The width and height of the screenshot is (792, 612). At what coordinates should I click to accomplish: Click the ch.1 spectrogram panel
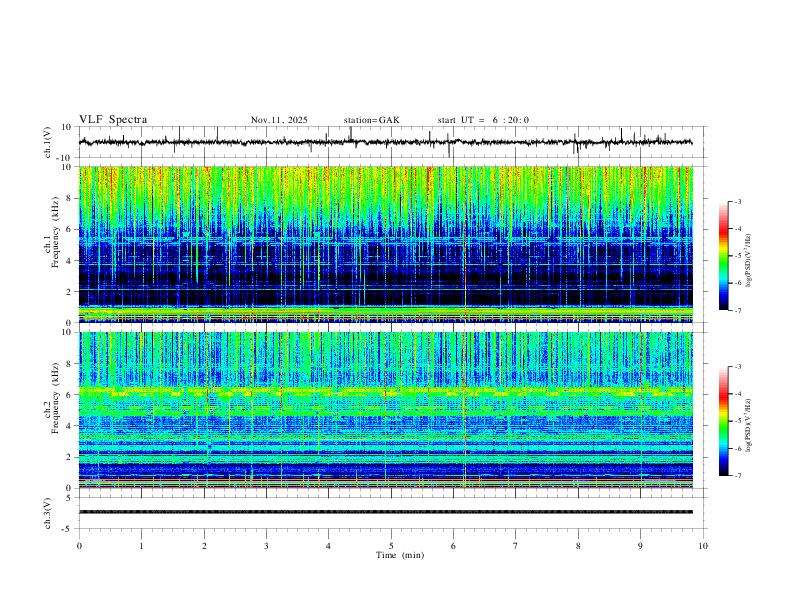tap(385, 244)
